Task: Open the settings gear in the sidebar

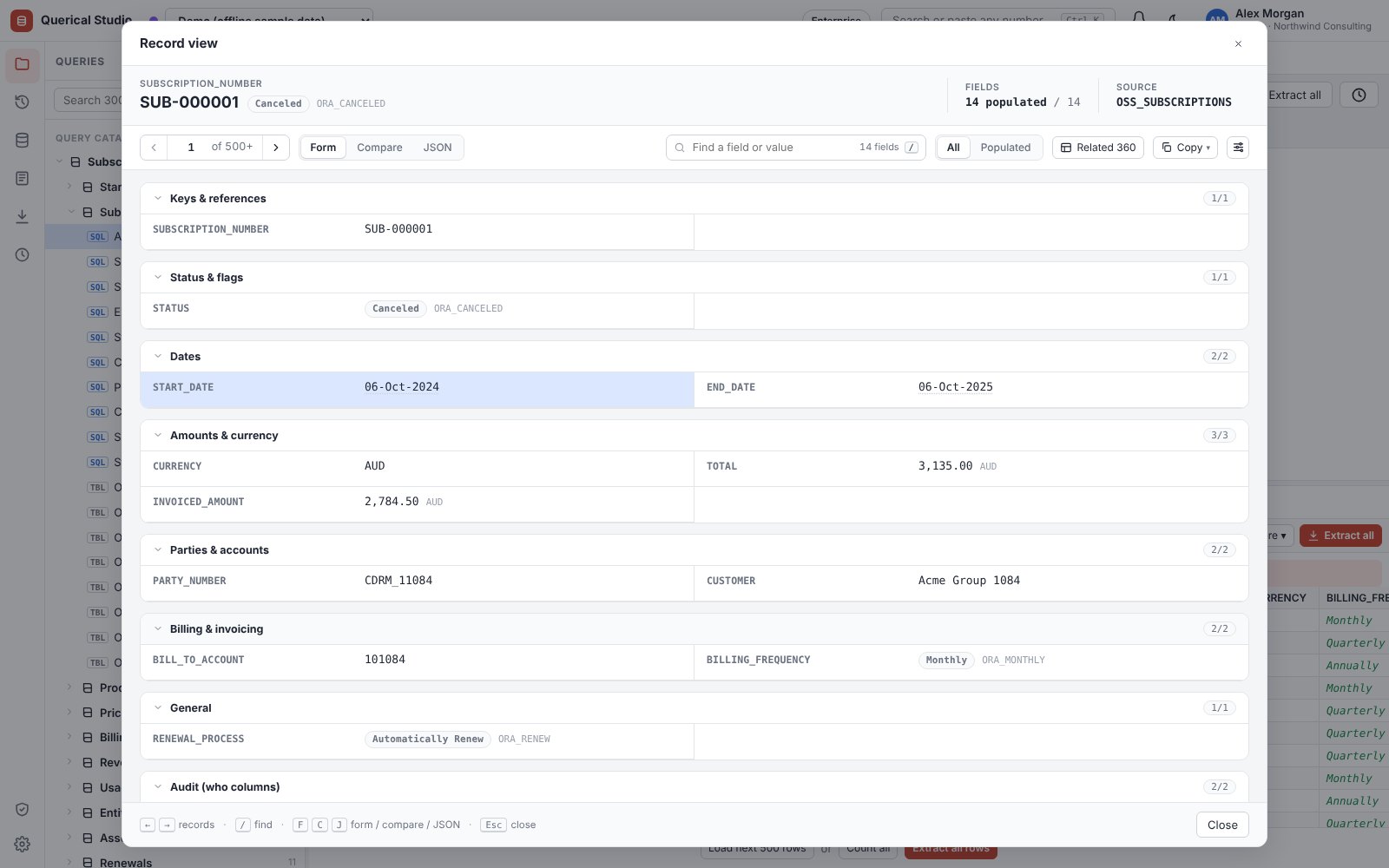Action: point(23,844)
